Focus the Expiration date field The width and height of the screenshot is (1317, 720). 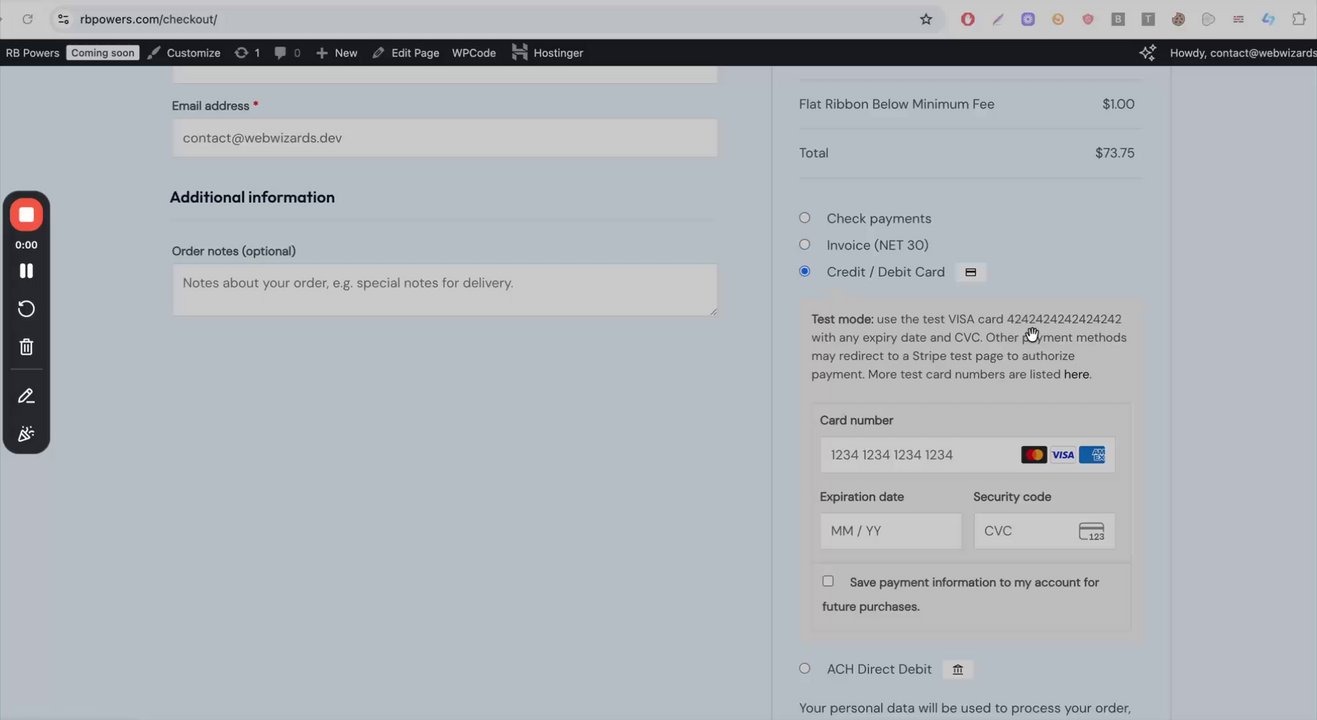(x=890, y=531)
